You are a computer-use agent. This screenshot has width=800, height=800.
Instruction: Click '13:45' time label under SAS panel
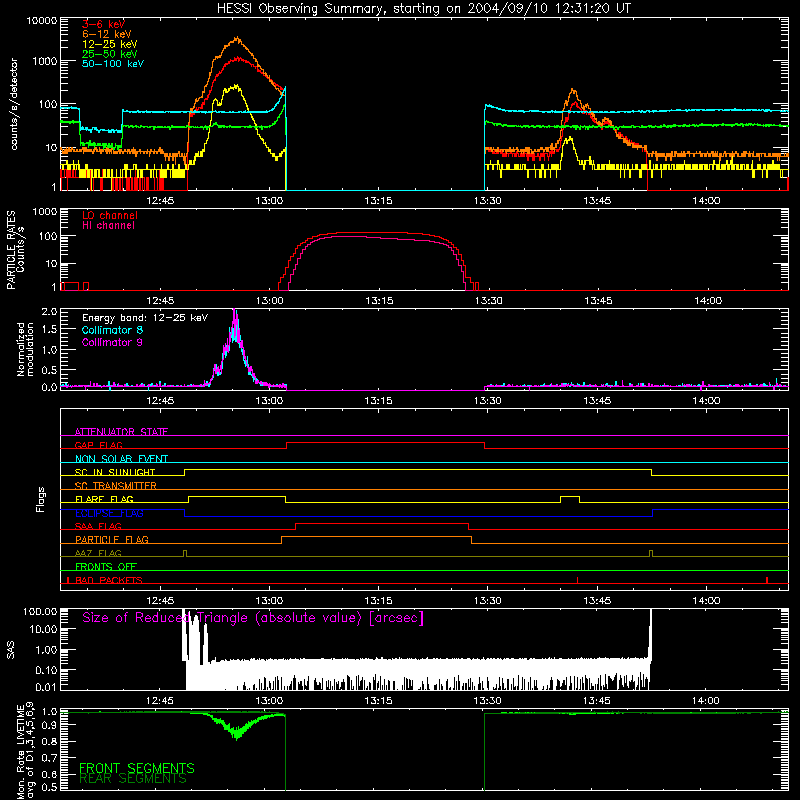tap(597, 701)
